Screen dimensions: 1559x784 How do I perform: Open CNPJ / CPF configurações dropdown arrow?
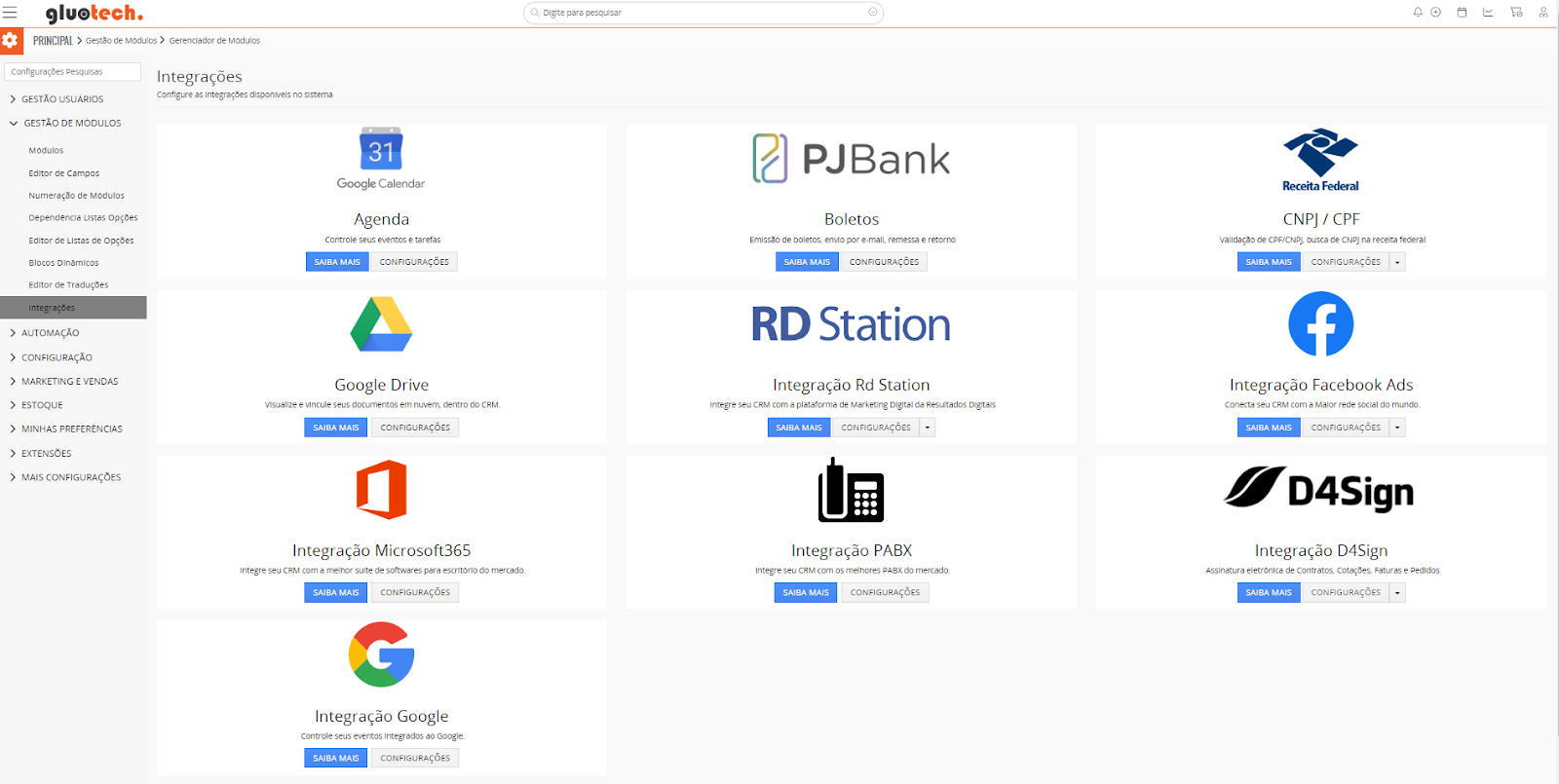coord(1397,262)
